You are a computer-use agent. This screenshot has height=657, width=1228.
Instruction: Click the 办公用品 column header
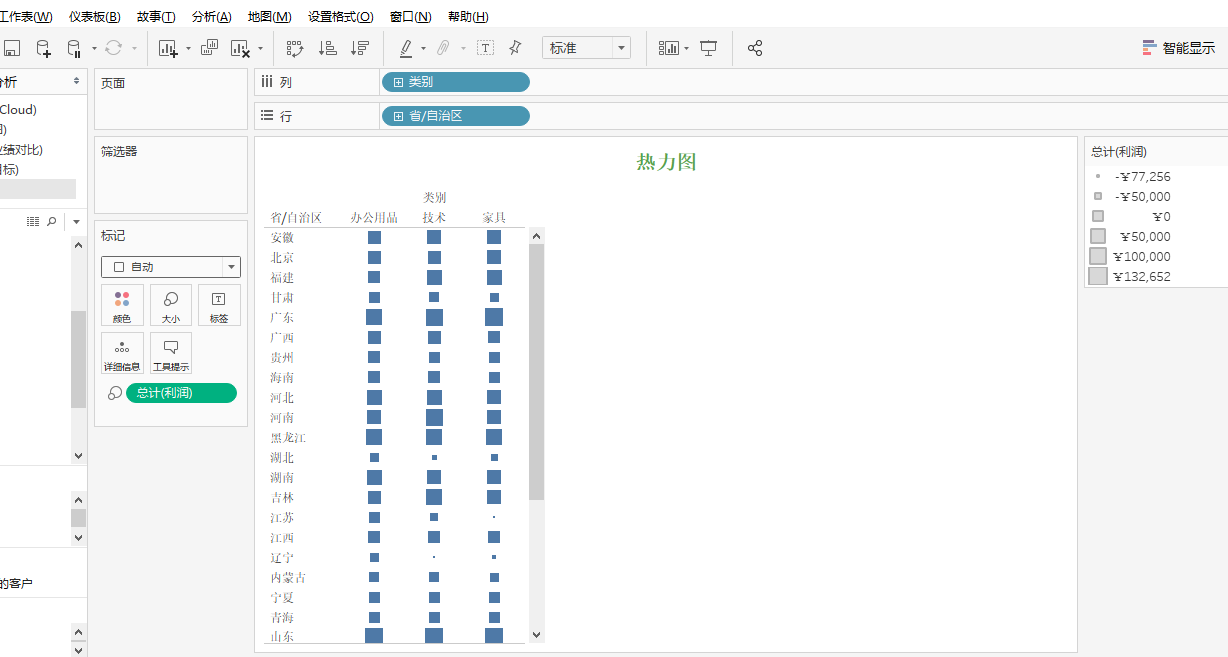tap(374, 217)
